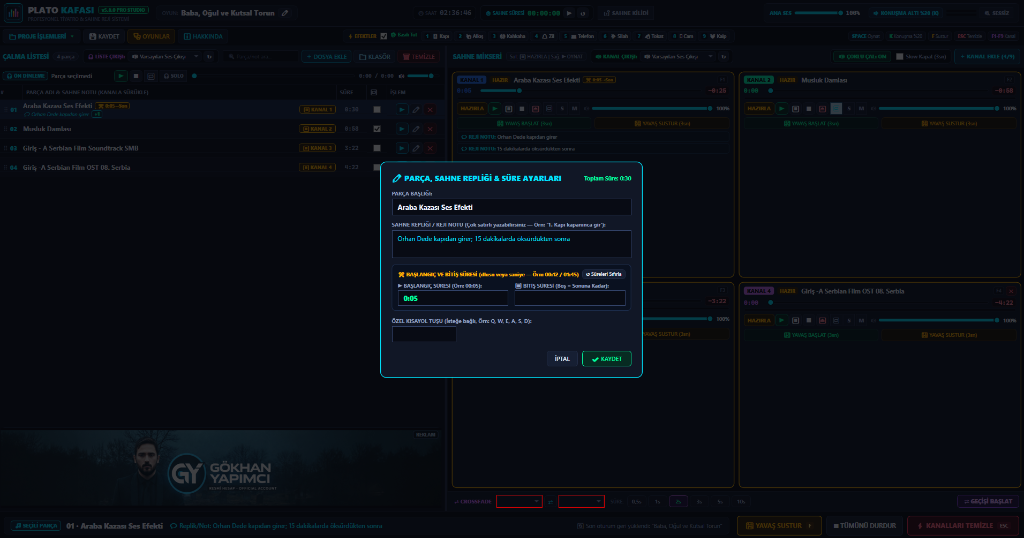The image size is (1024, 538).
Task: Remove Kanal 4 with its red X
Action: point(1011,291)
